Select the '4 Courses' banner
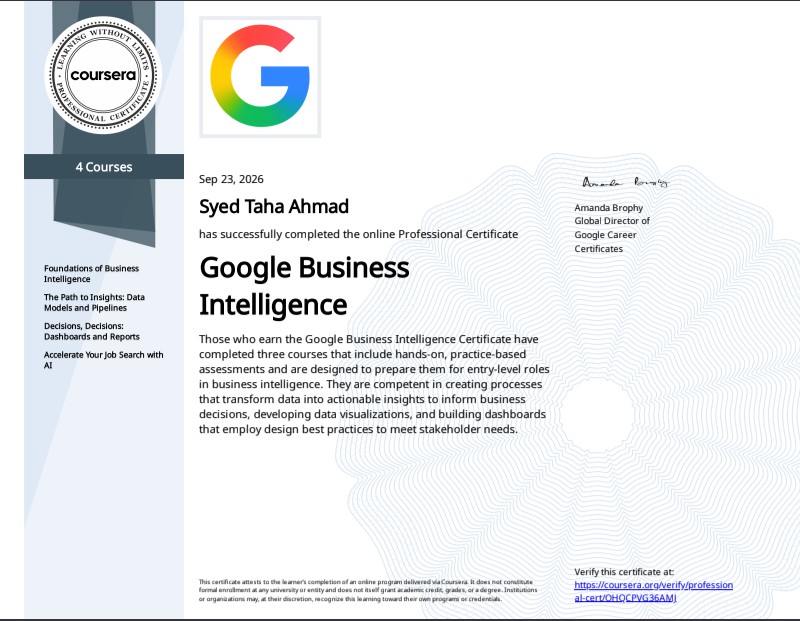 (x=104, y=167)
